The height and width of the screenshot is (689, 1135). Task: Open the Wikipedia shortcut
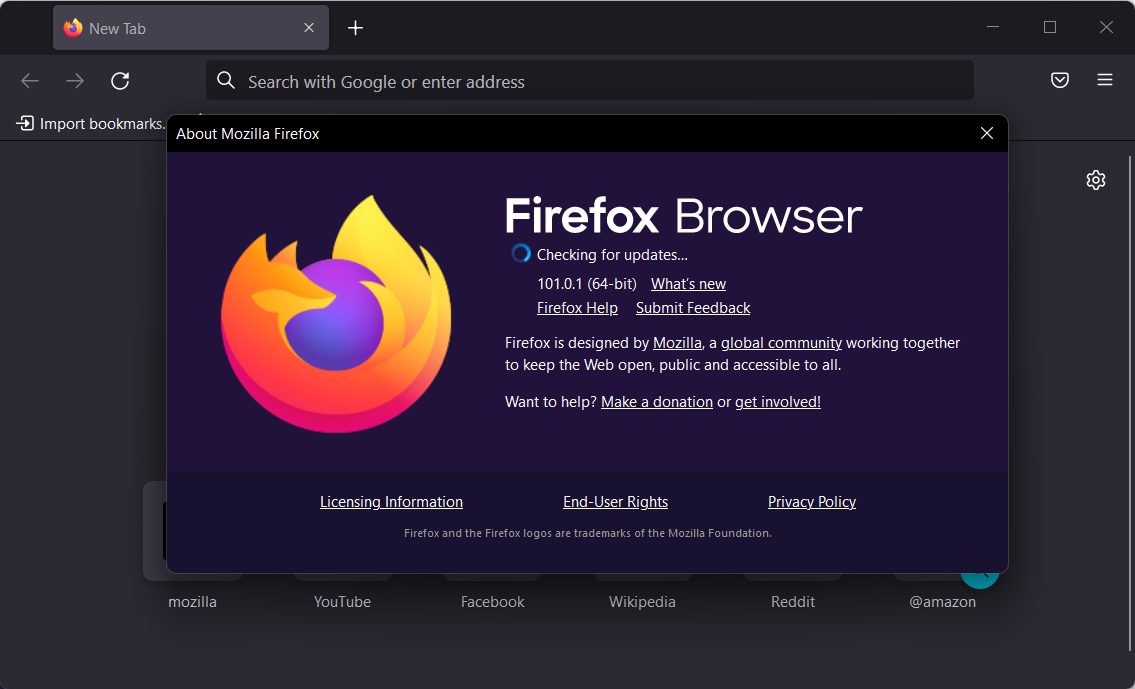pyautogui.click(x=642, y=601)
